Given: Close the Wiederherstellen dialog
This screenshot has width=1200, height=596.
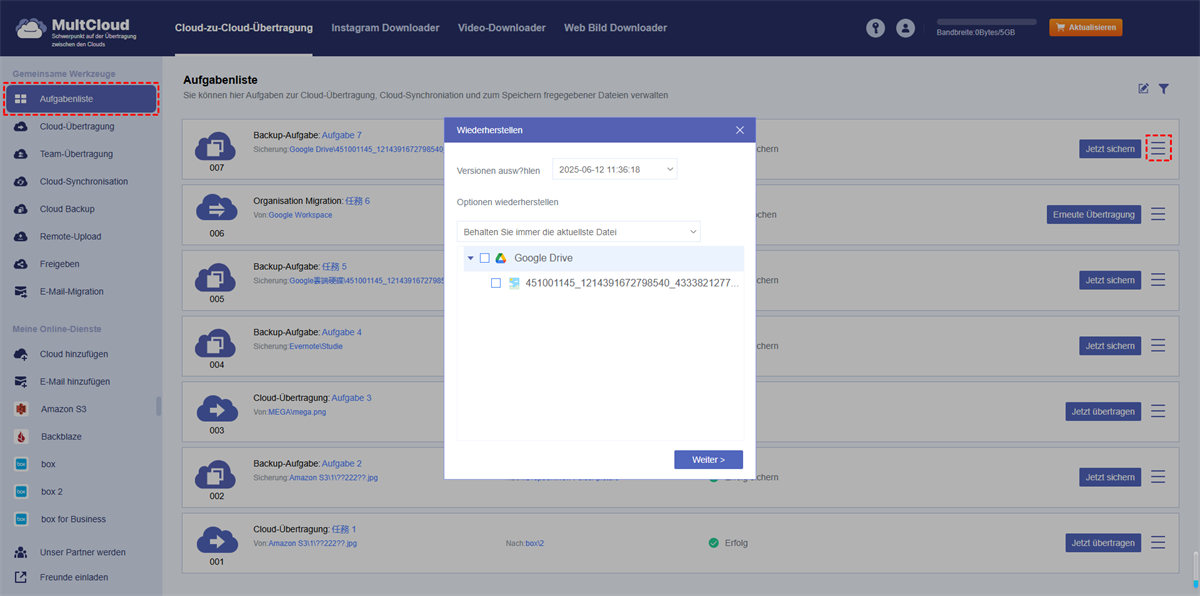Looking at the screenshot, I should (x=740, y=130).
